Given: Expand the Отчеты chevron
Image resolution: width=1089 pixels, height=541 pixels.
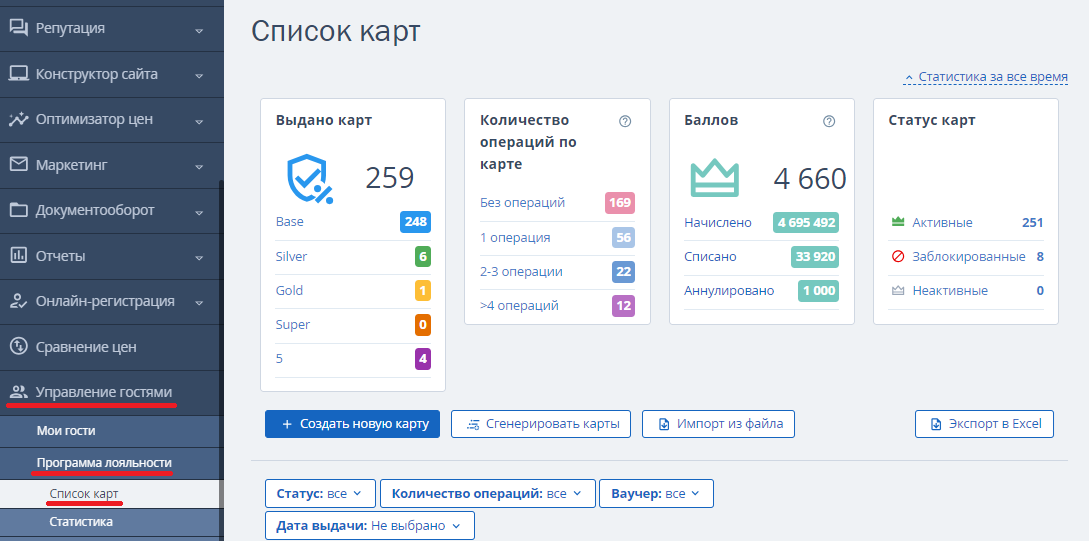Looking at the screenshot, I should click(199, 258).
